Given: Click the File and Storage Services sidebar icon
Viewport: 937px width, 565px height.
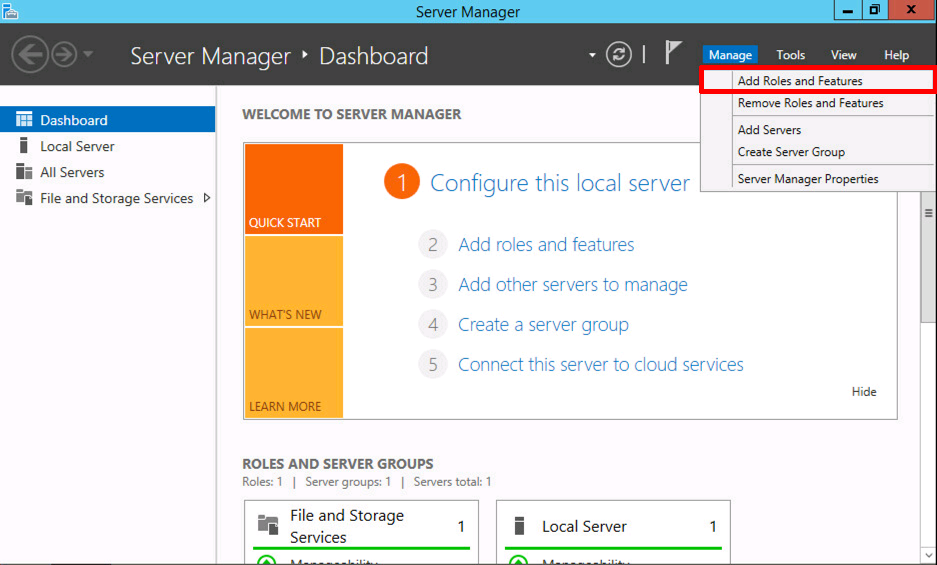Looking at the screenshot, I should pyautogui.click(x=24, y=197).
